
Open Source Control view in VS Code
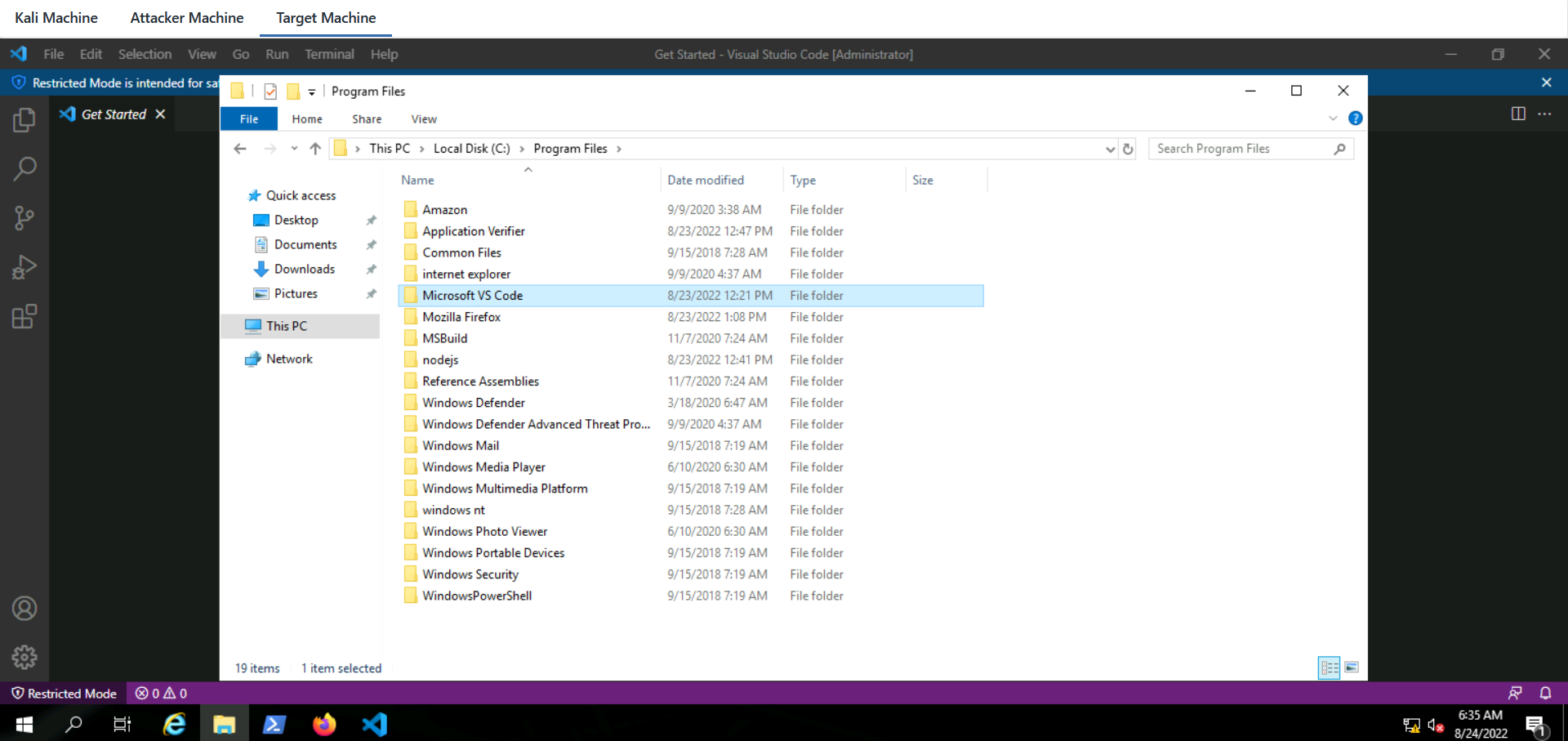24,218
